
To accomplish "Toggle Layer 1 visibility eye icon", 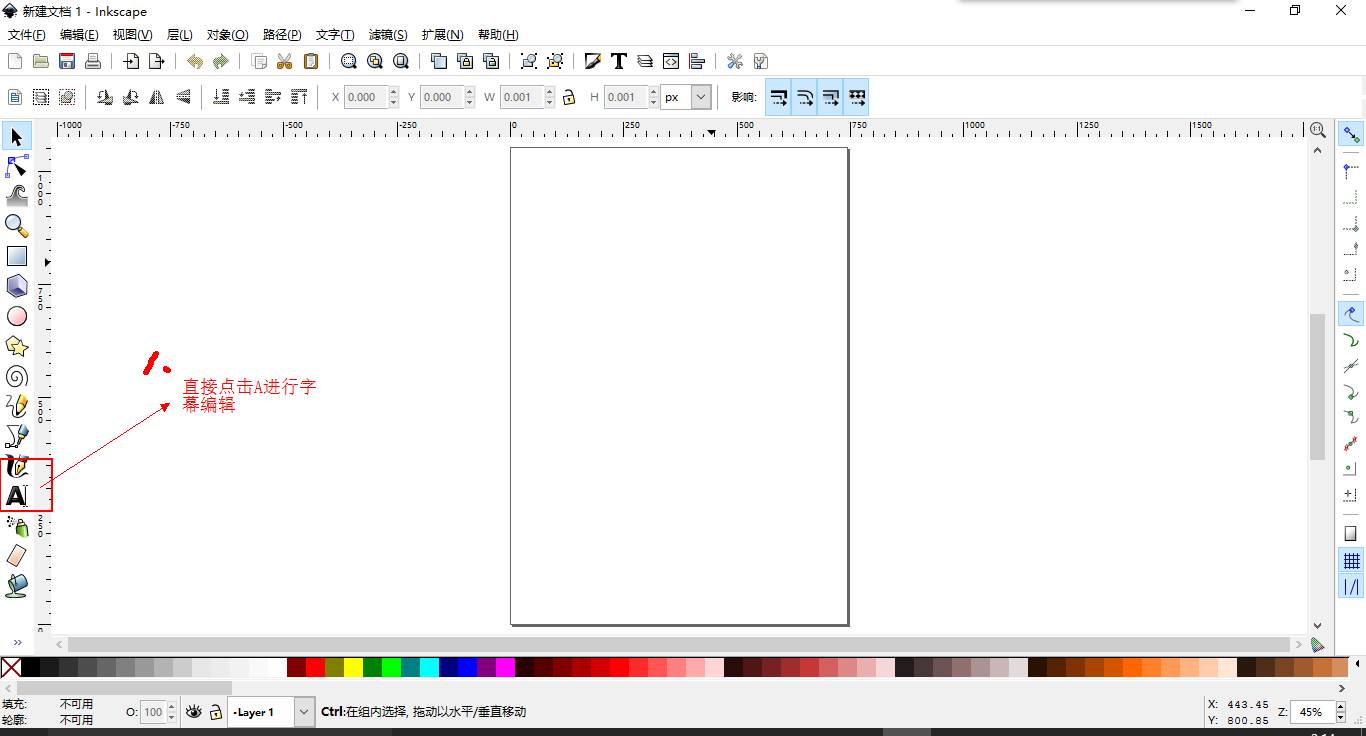I will 193,712.
